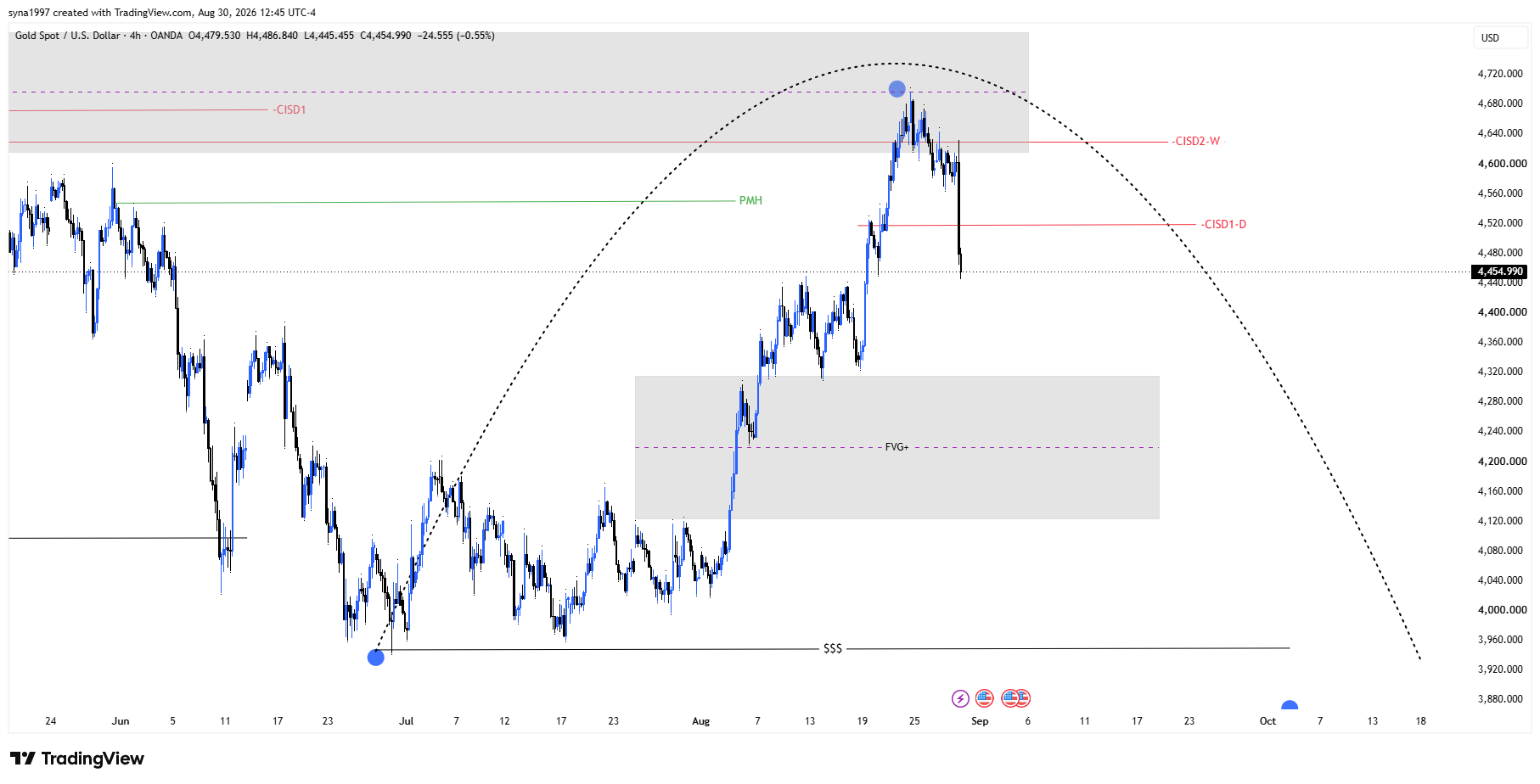Click the 4,000.000 price axis label

click(x=1502, y=610)
